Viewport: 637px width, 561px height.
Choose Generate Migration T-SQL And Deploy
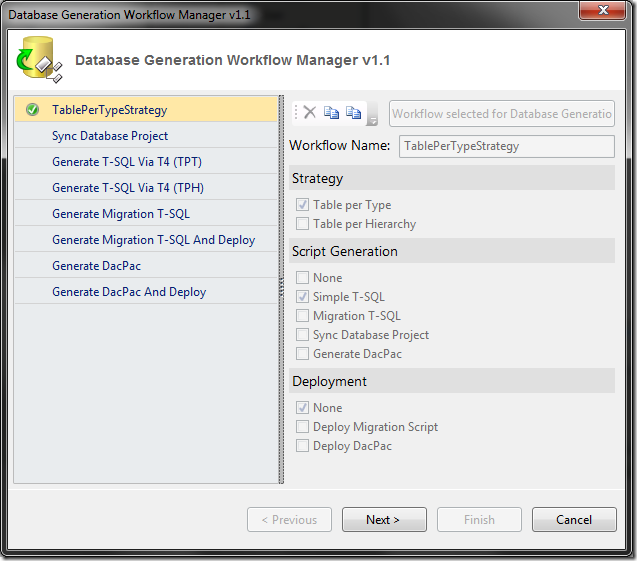[x=146, y=240]
